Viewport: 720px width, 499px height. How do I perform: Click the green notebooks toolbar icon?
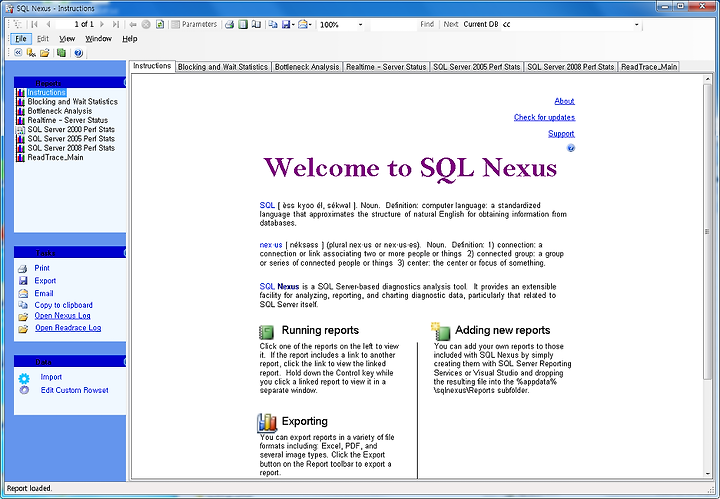pyautogui.click(x=61, y=52)
